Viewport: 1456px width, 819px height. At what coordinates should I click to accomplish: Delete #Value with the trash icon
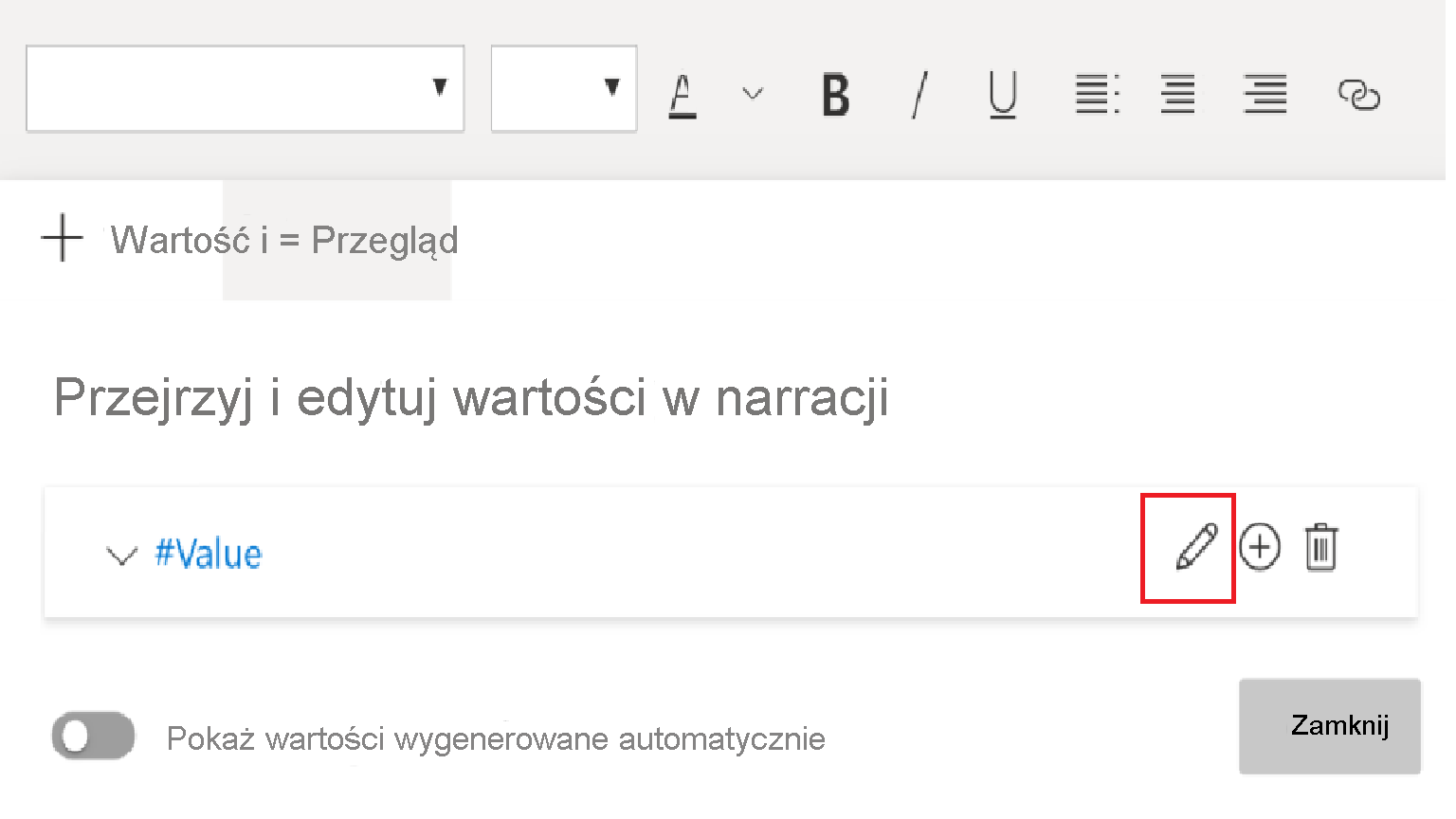tap(1320, 547)
